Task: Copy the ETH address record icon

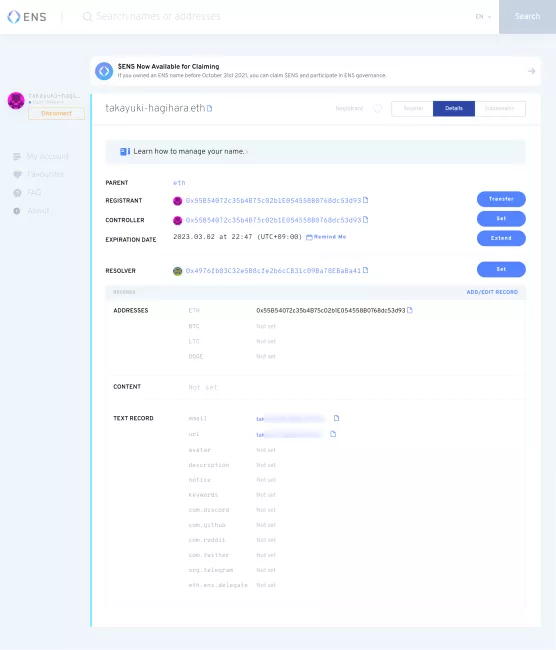Action: (x=410, y=310)
